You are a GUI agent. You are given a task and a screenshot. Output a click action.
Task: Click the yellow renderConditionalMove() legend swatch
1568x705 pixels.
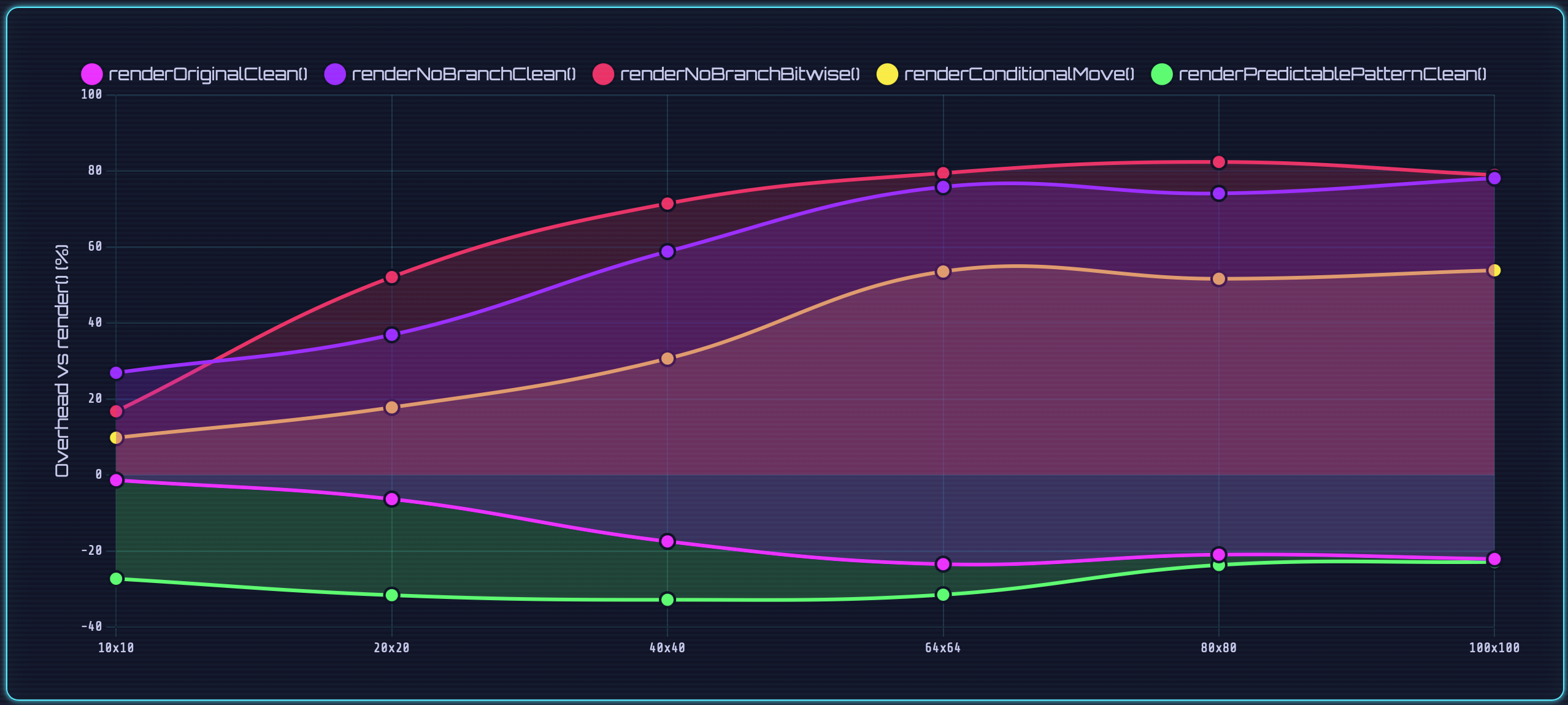[889, 74]
